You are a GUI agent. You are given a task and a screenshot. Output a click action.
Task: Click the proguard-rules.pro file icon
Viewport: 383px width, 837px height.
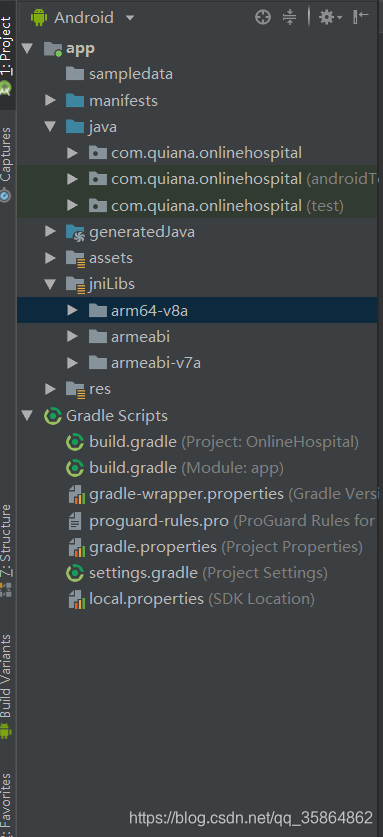[x=75, y=521]
